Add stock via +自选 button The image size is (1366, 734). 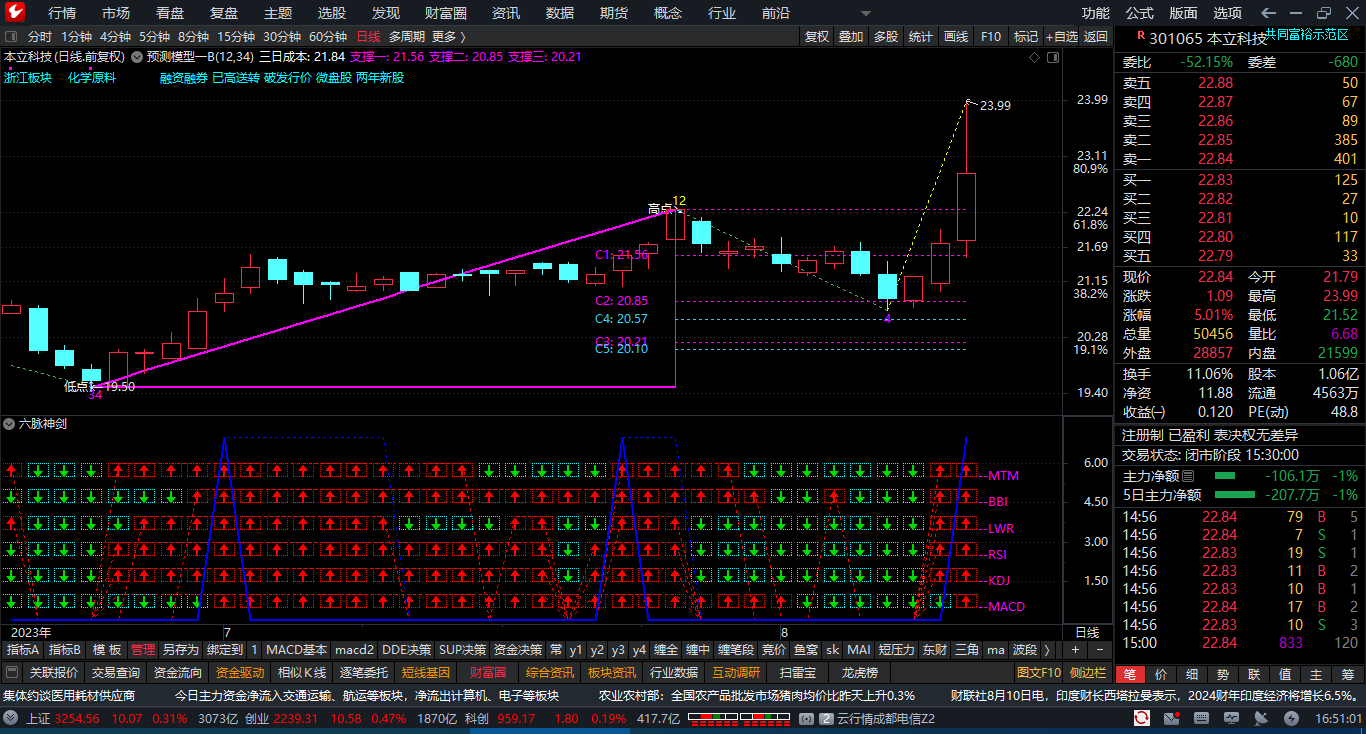1061,36
